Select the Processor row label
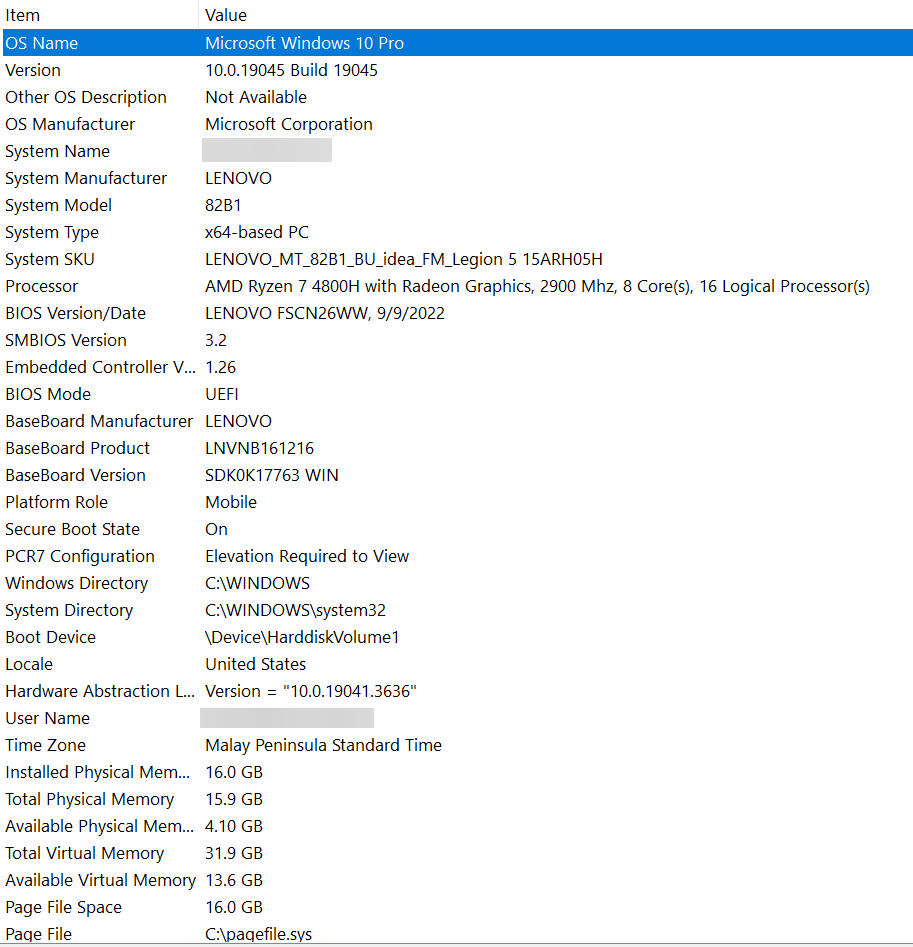The width and height of the screenshot is (913, 947). (42, 286)
